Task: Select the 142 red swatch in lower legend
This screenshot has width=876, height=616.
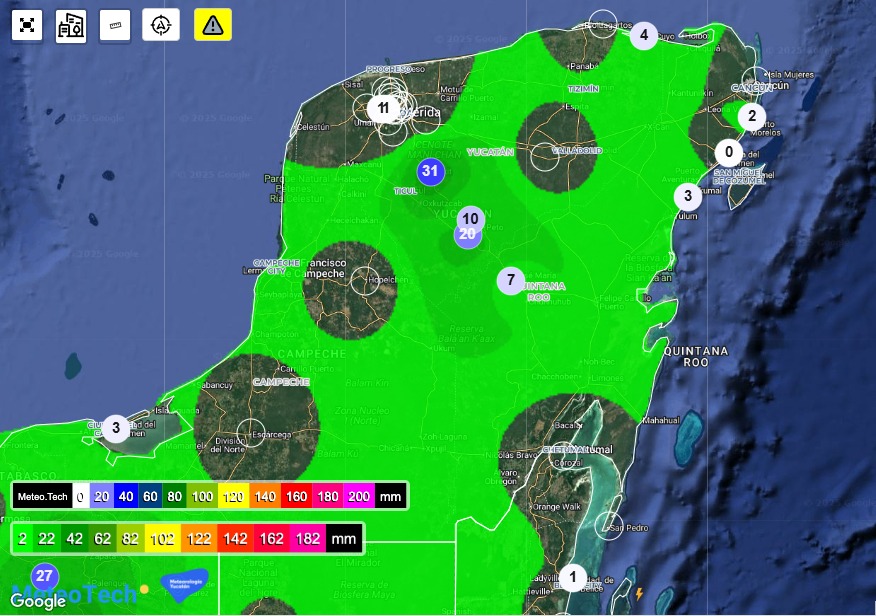Action: (x=235, y=539)
